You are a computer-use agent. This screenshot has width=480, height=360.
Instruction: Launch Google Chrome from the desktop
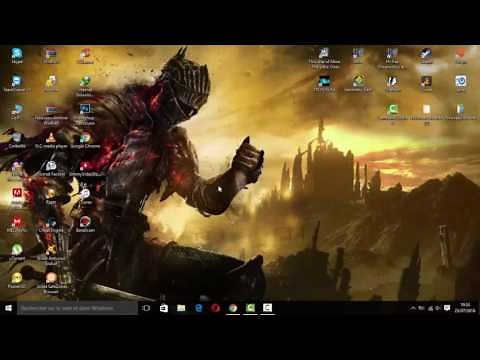(85, 140)
